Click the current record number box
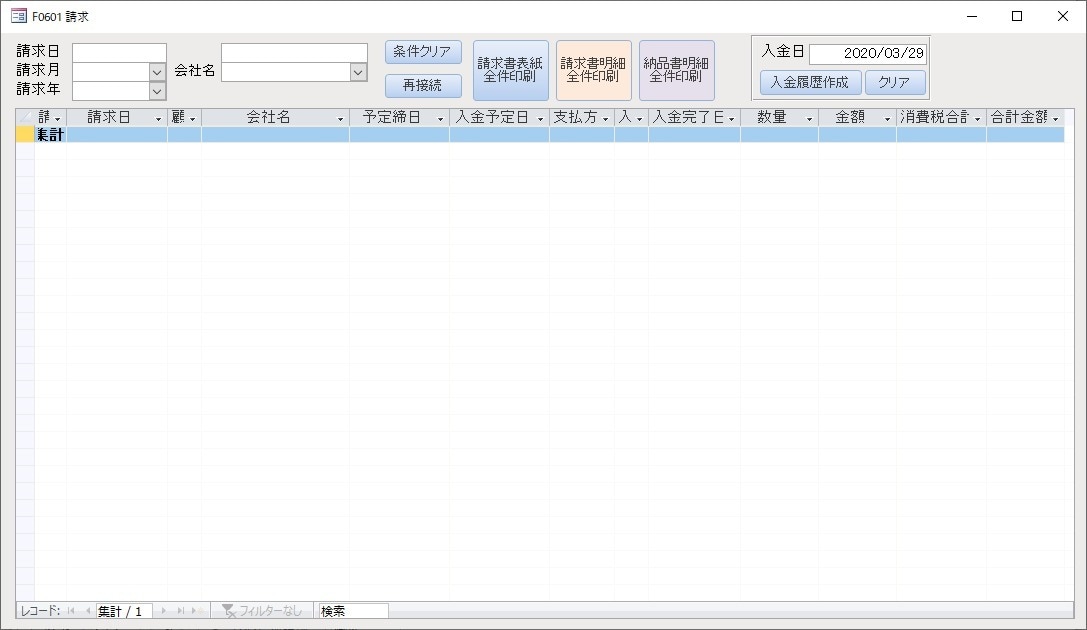The image size is (1087, 630). point(123,611)
